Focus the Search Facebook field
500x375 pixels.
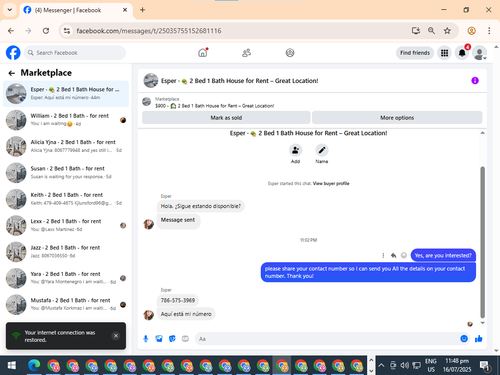point(75,53)
